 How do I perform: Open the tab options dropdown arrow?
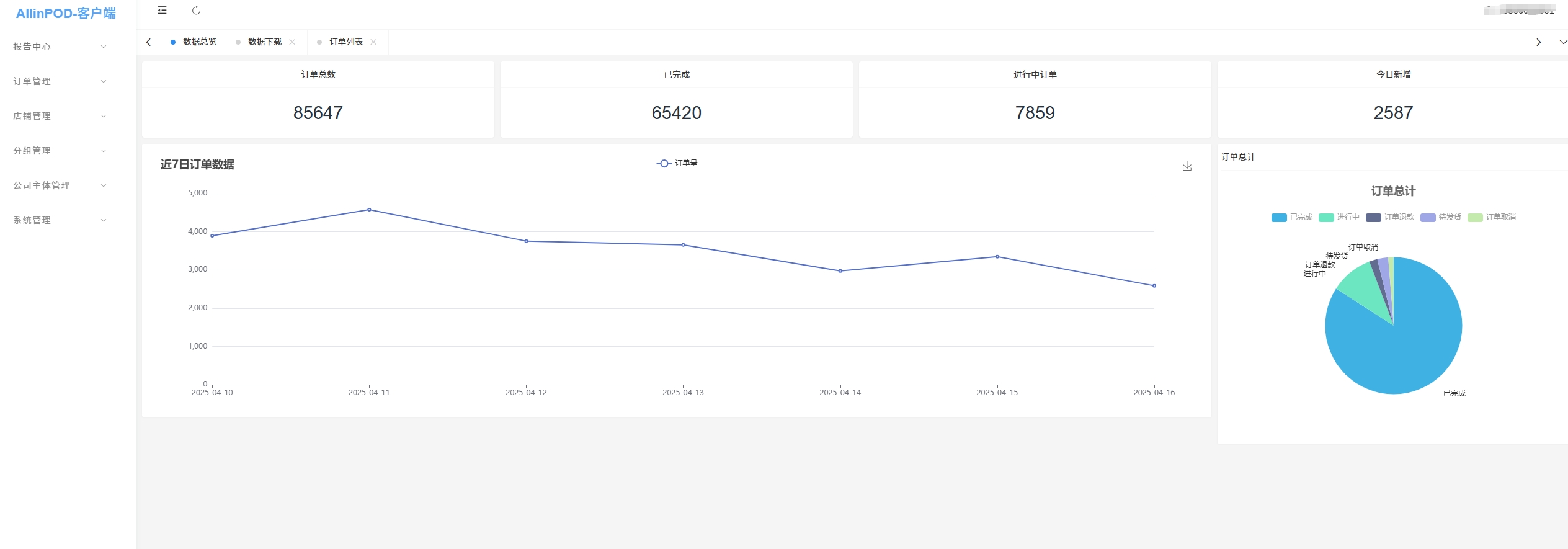1562,42
